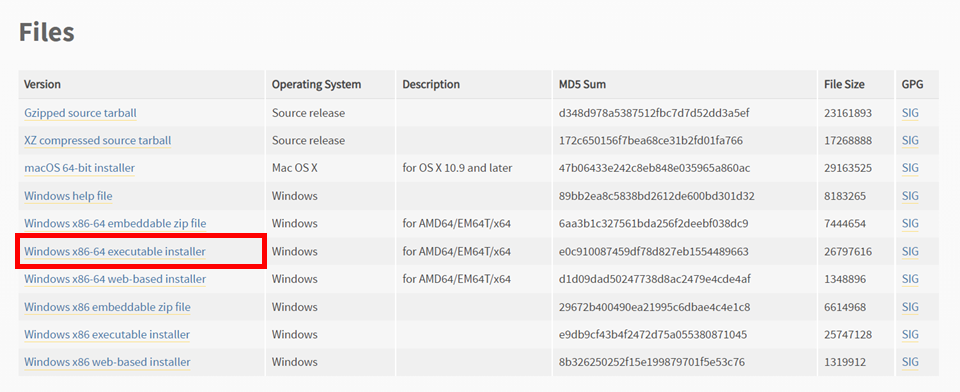Click file size 8183265
Viewport: 960px width, 392px height.
point(845,196)
